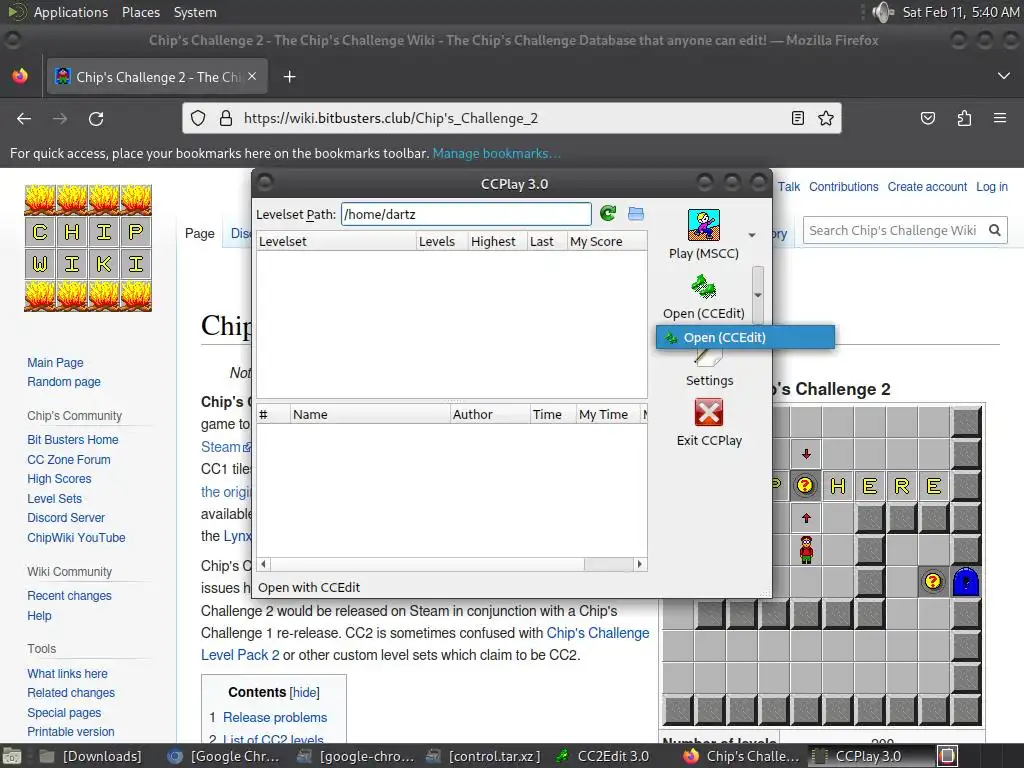Viewport: 1024px width, 768px height.
Task: Go back in Firefox
Action: tap(24, 118)
